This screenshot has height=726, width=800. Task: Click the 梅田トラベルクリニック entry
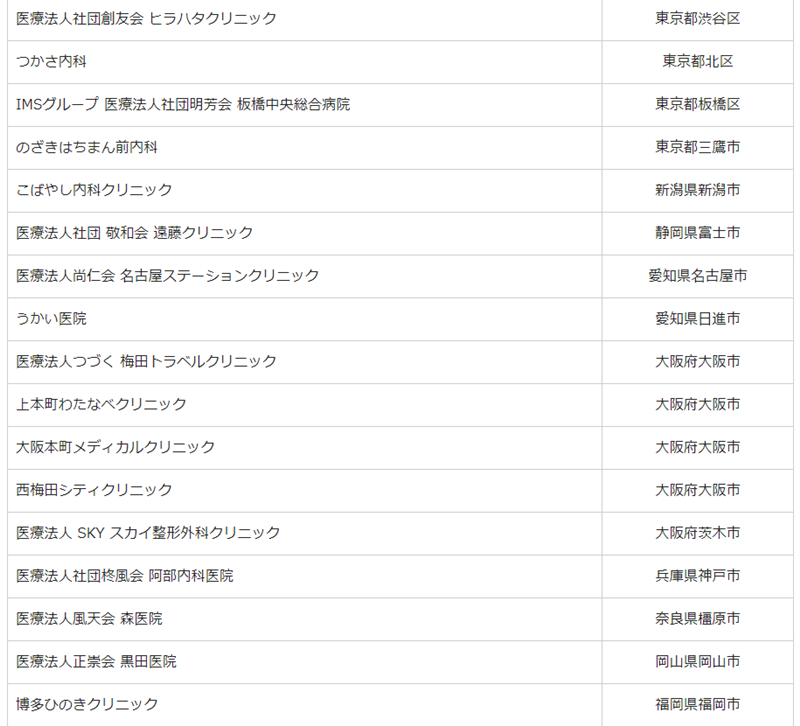(146, 361)
